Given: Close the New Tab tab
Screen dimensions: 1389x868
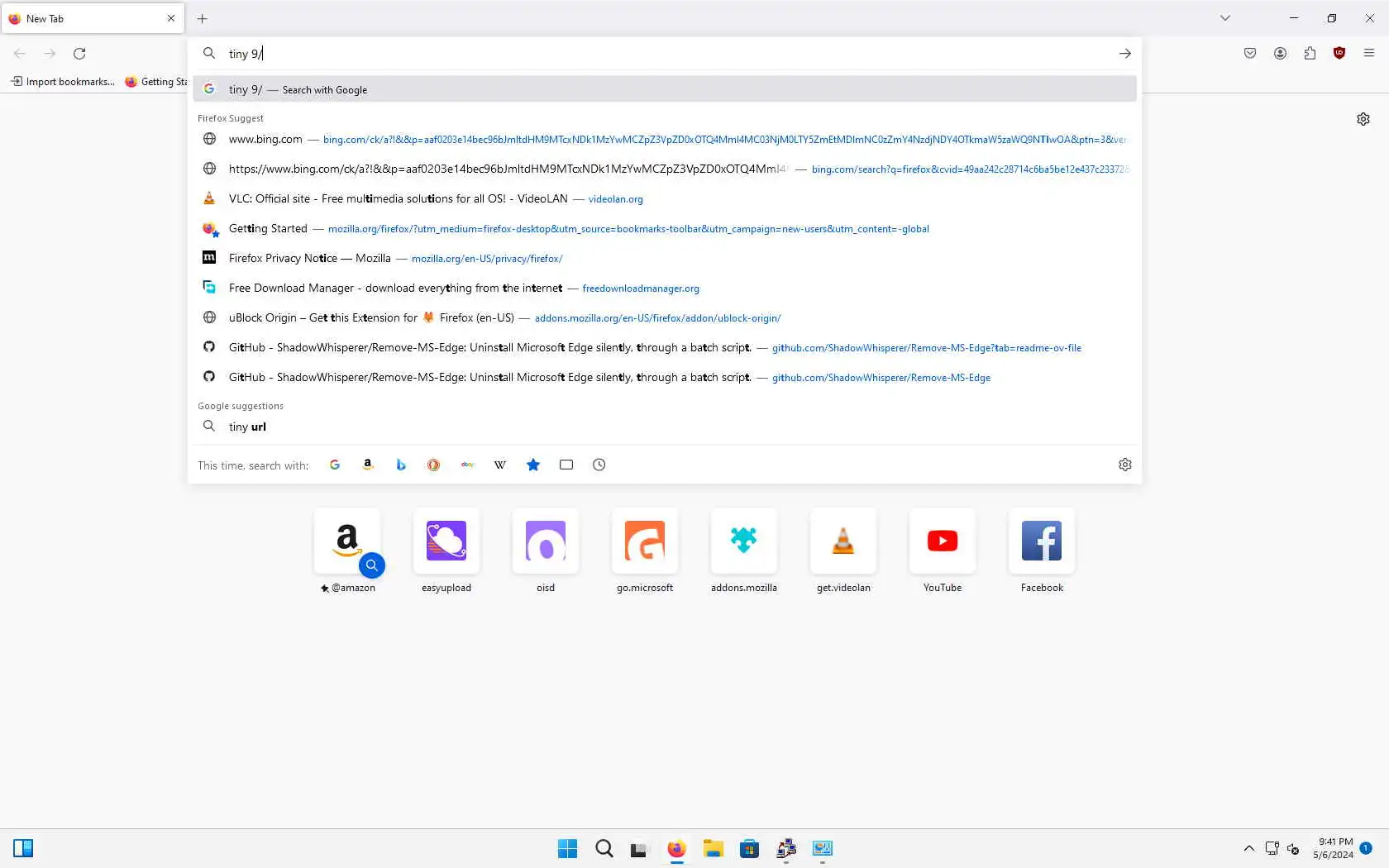Looking at the screenshot, I should (x=171, y=18).
